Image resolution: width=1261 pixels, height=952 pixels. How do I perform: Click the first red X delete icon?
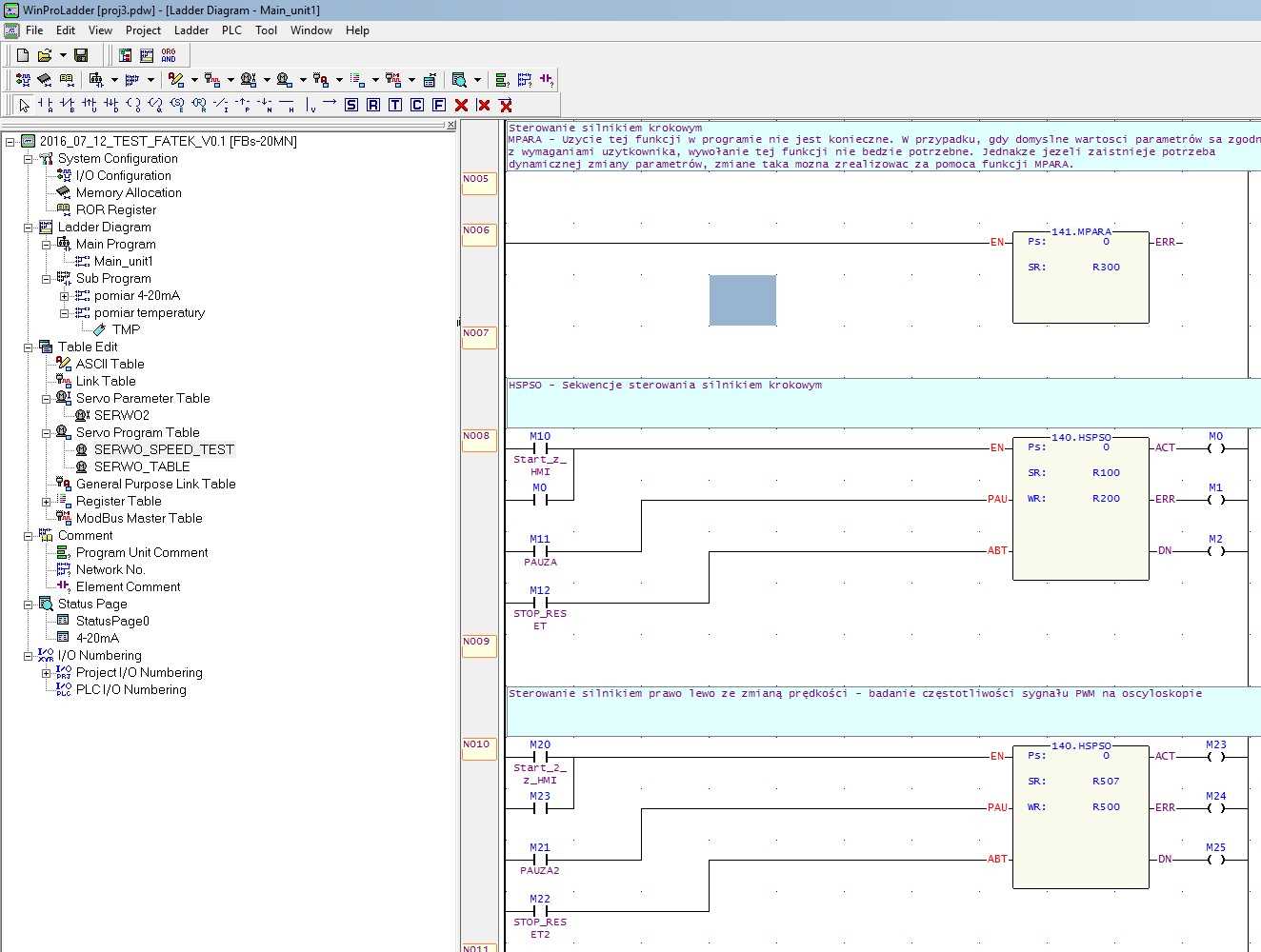click(462, 105)
